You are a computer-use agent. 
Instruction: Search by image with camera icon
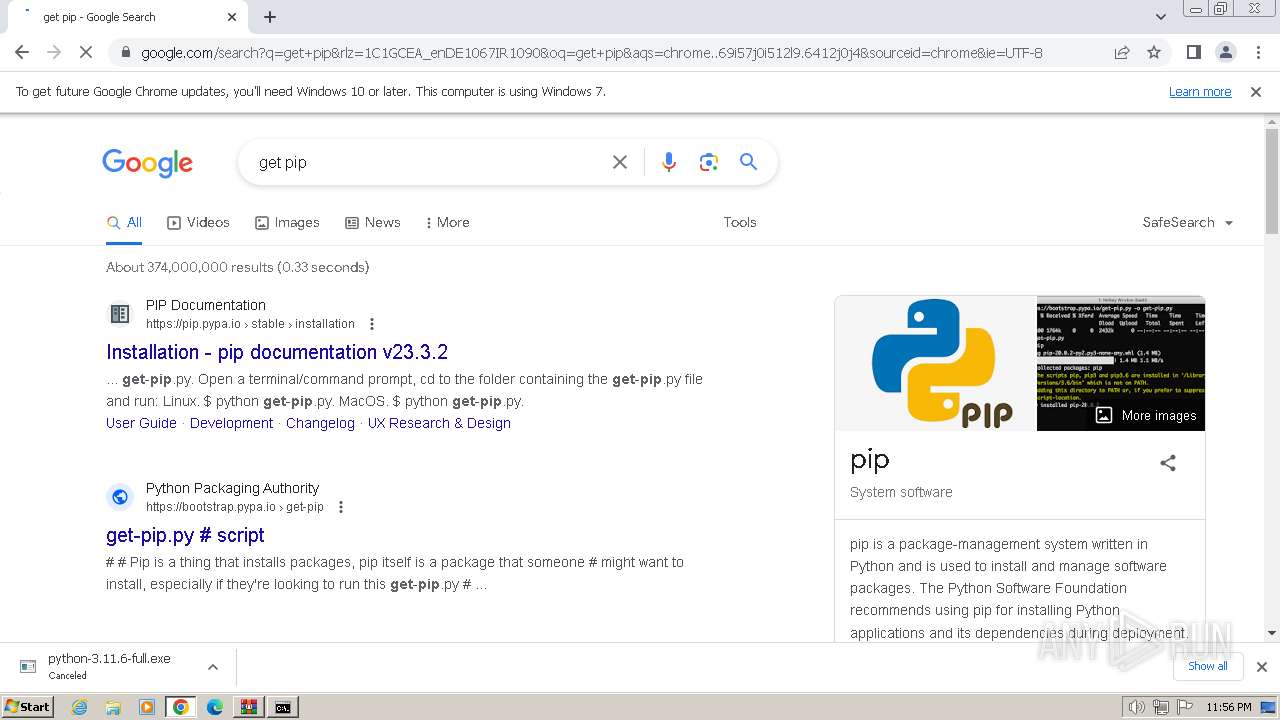click(x=709, y=162)
